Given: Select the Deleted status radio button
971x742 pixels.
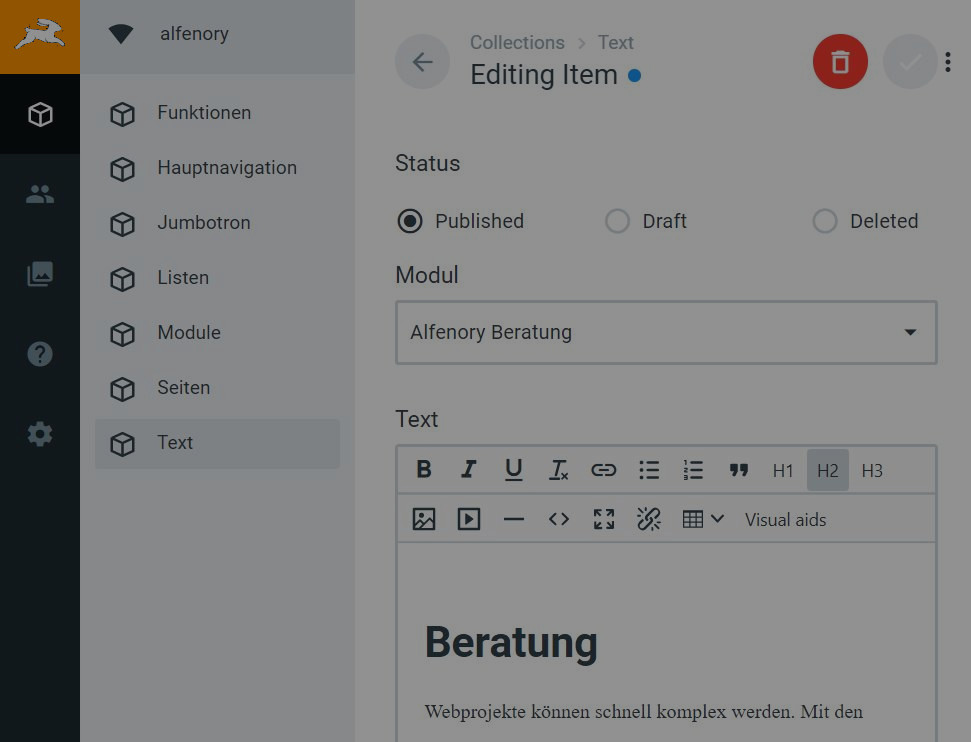Looking at the screenshot, I should tap(825, 221).
